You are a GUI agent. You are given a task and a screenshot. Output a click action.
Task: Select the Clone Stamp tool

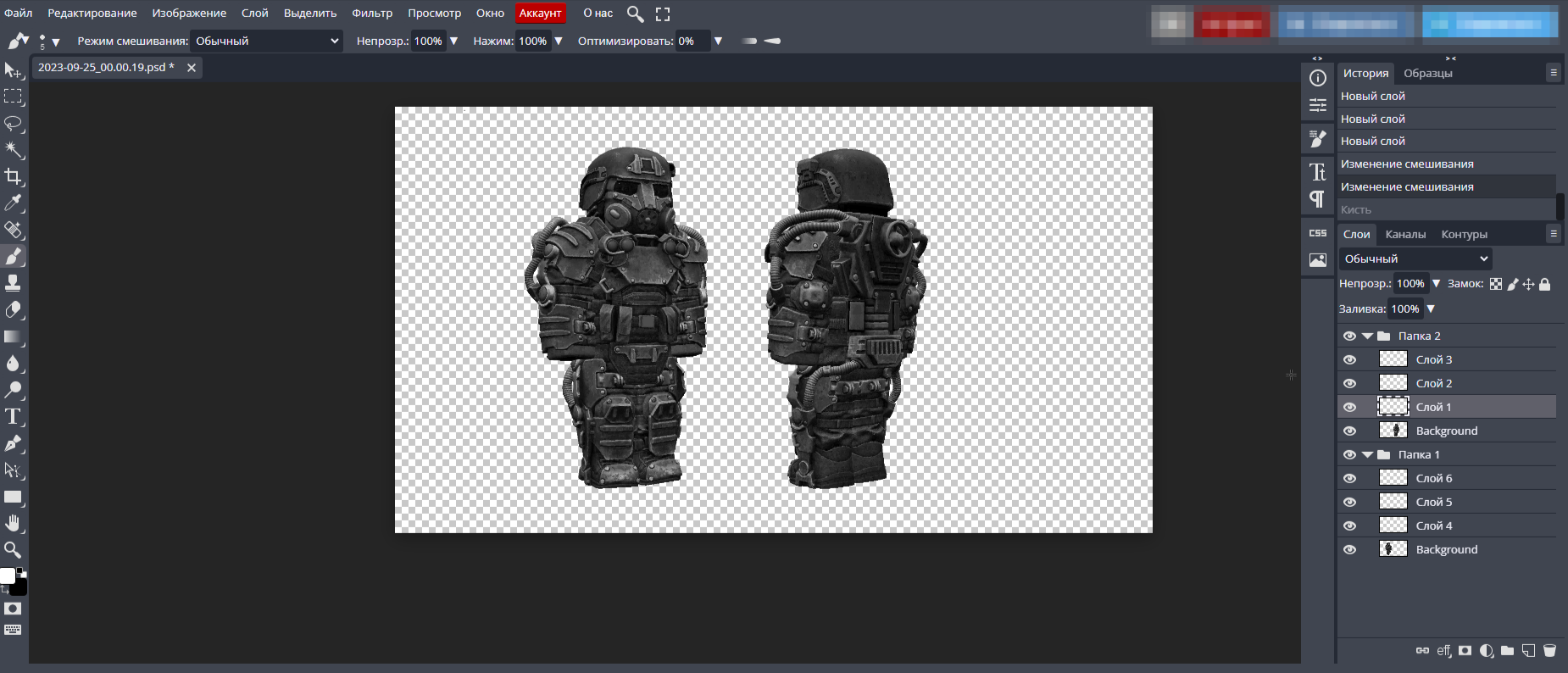click(x=13, y=283)
